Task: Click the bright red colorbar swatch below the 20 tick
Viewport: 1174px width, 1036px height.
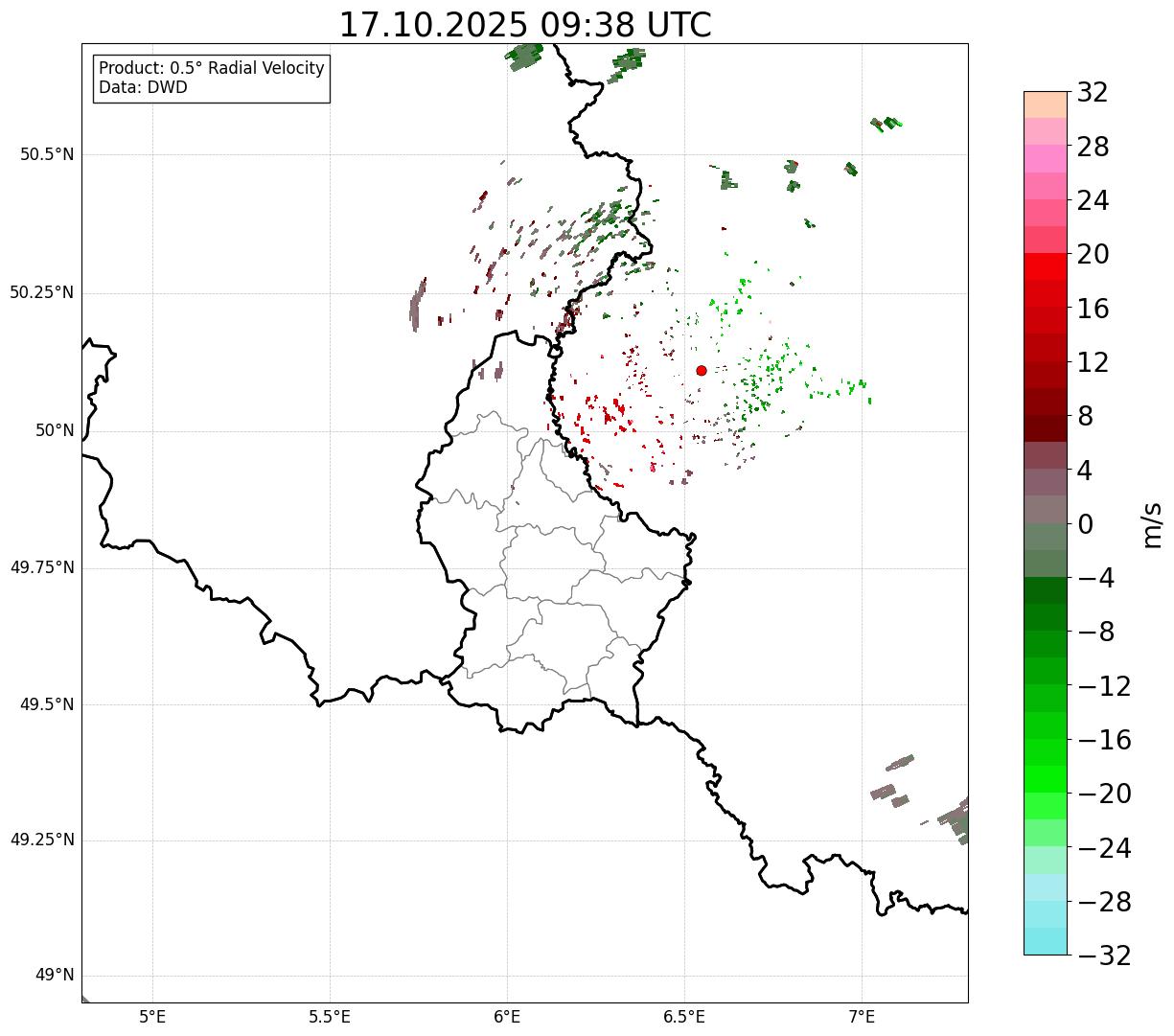Action: [1046, 266]
